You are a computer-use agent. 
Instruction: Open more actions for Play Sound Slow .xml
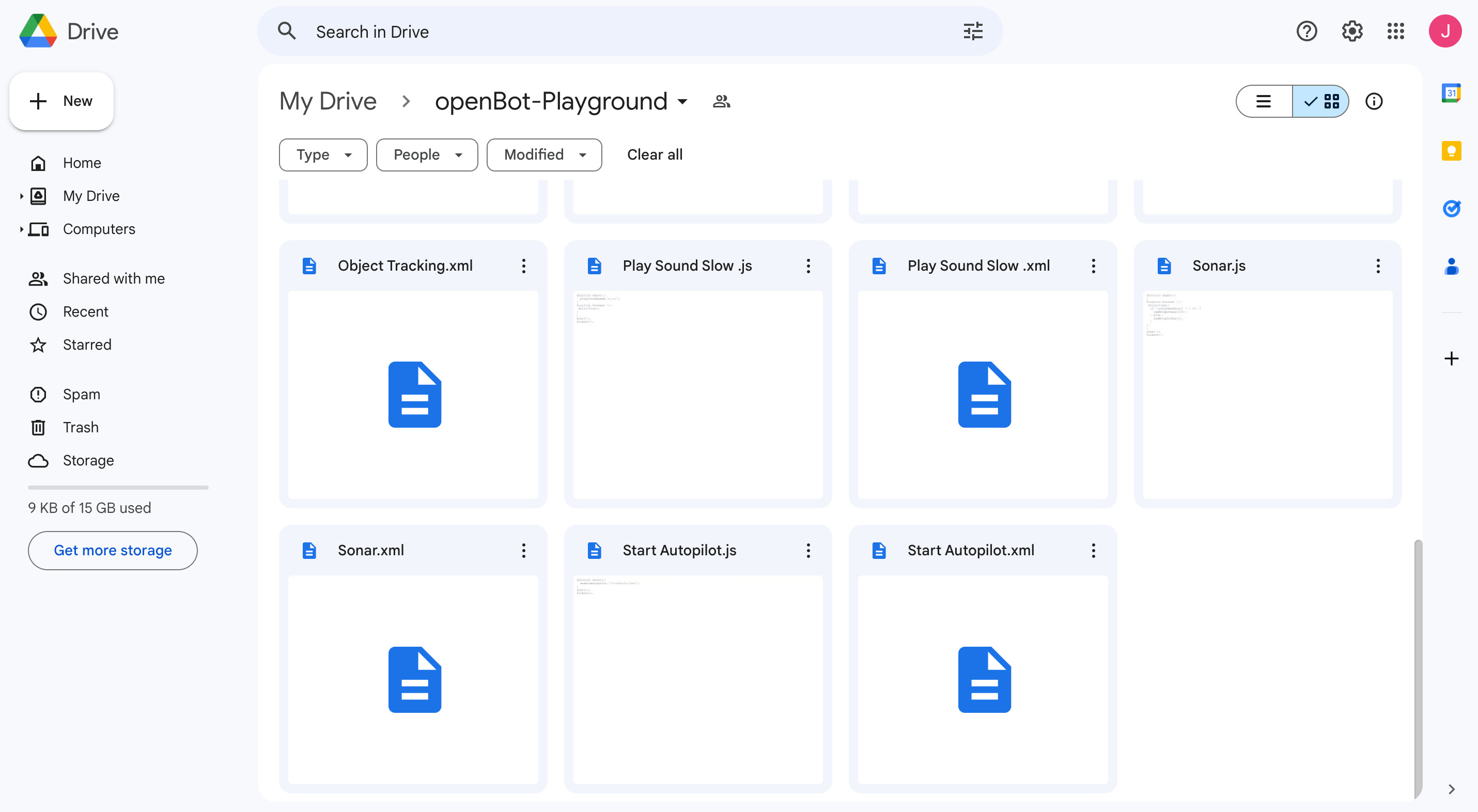point(1093,266)
